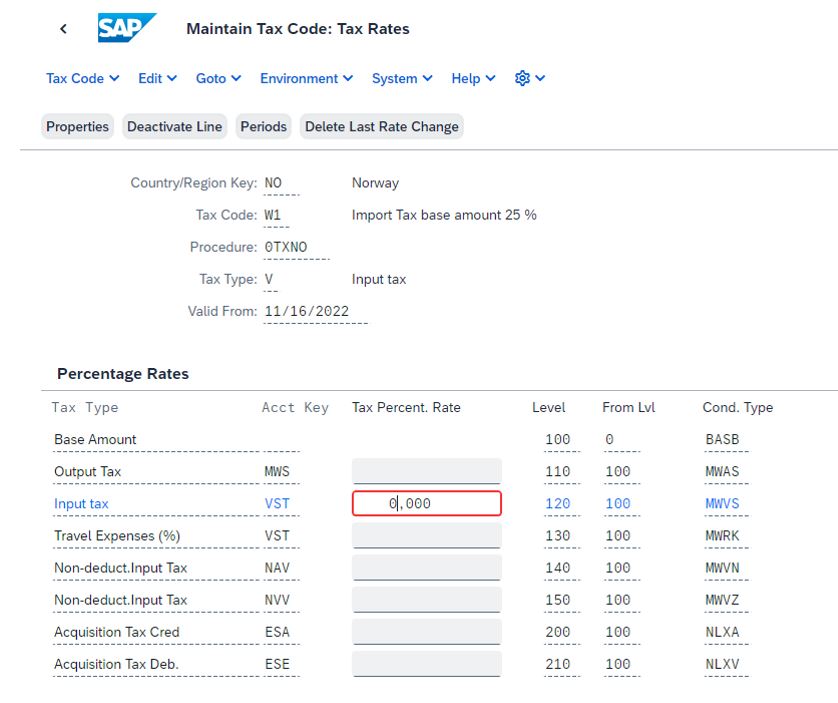Click the Tax Code value W1
Viewport: 838px width, 703px height.
(273, 215)
